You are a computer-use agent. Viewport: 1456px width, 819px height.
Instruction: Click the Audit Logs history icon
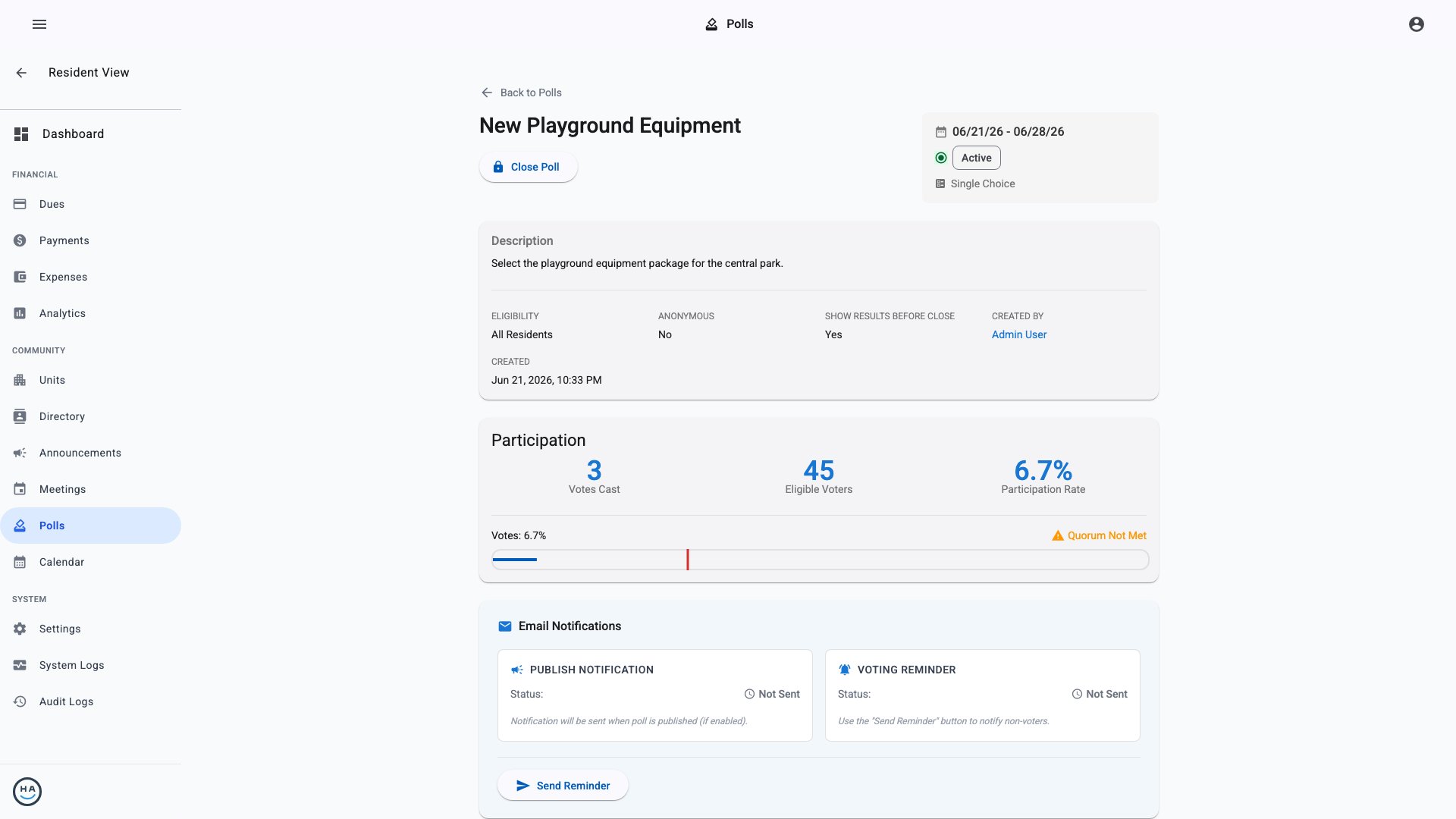(20, 701)
